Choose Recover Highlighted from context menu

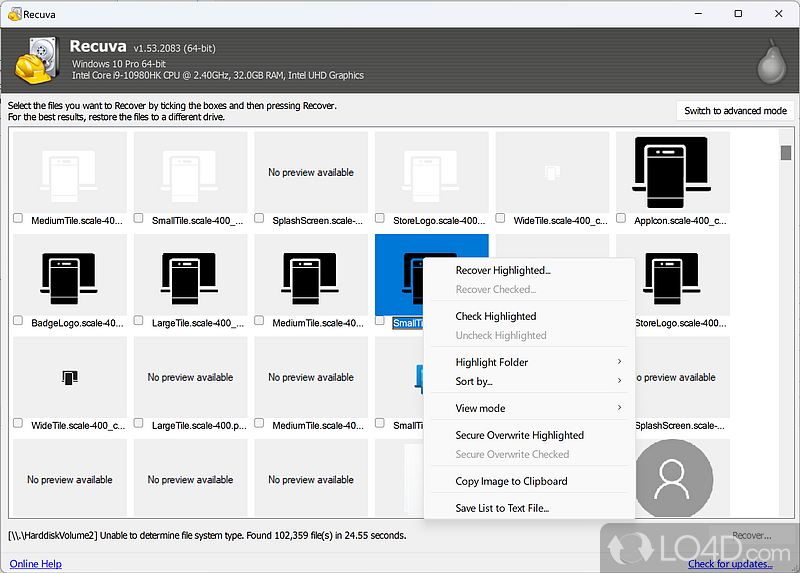point(530,270)
